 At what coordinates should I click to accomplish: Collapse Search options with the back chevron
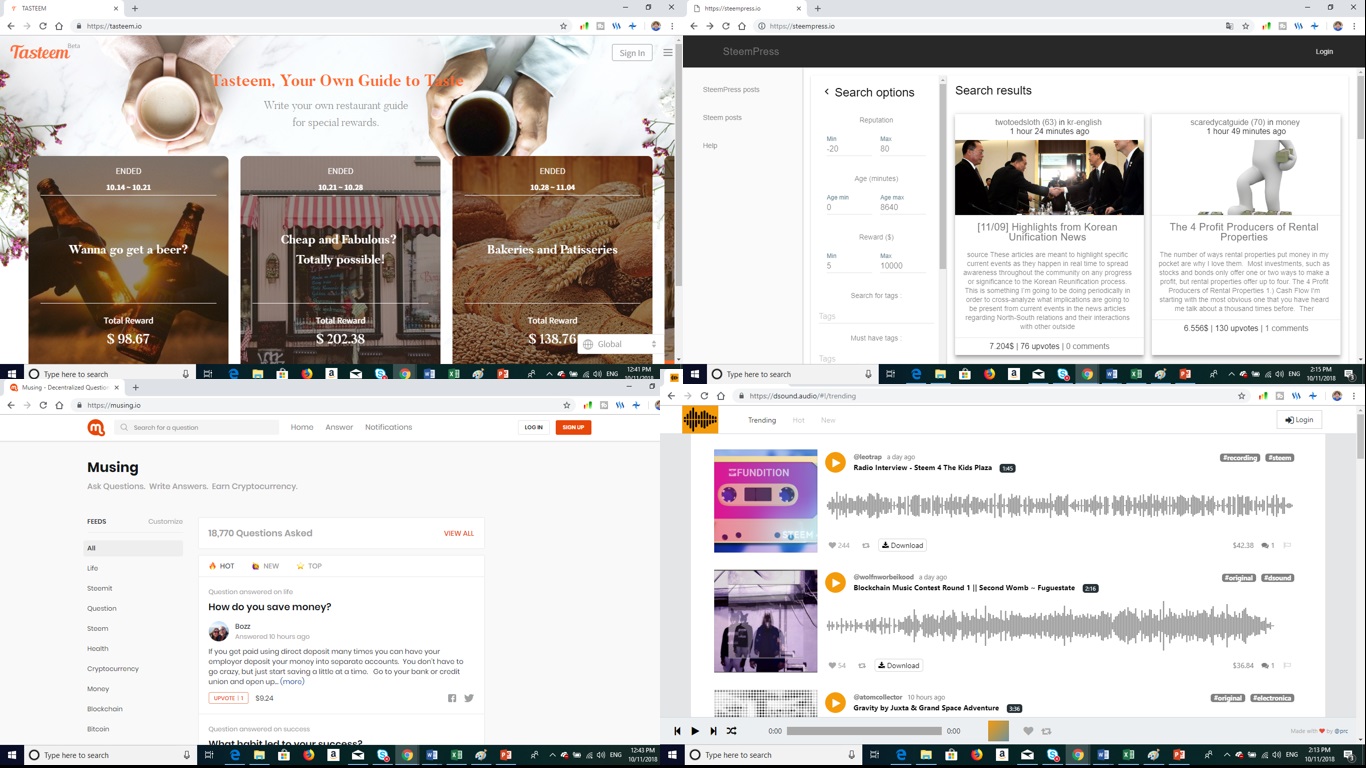pos(827,92)
